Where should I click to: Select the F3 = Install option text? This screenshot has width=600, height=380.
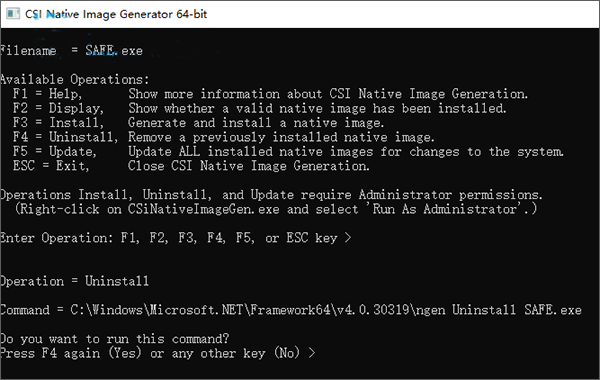pos(58,122)
